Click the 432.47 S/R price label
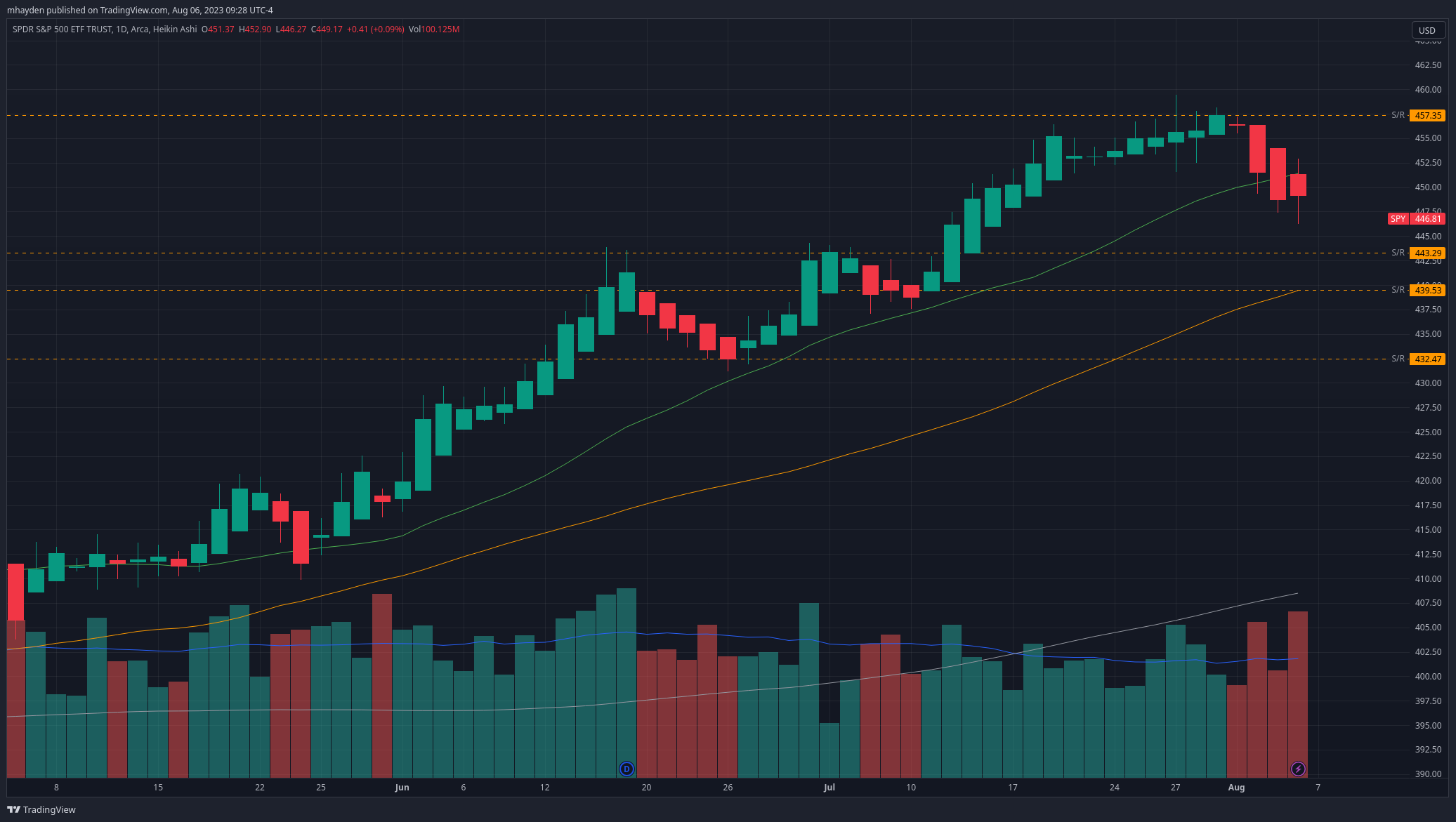Screen dimensions: 1456x822 [1427, 359]
